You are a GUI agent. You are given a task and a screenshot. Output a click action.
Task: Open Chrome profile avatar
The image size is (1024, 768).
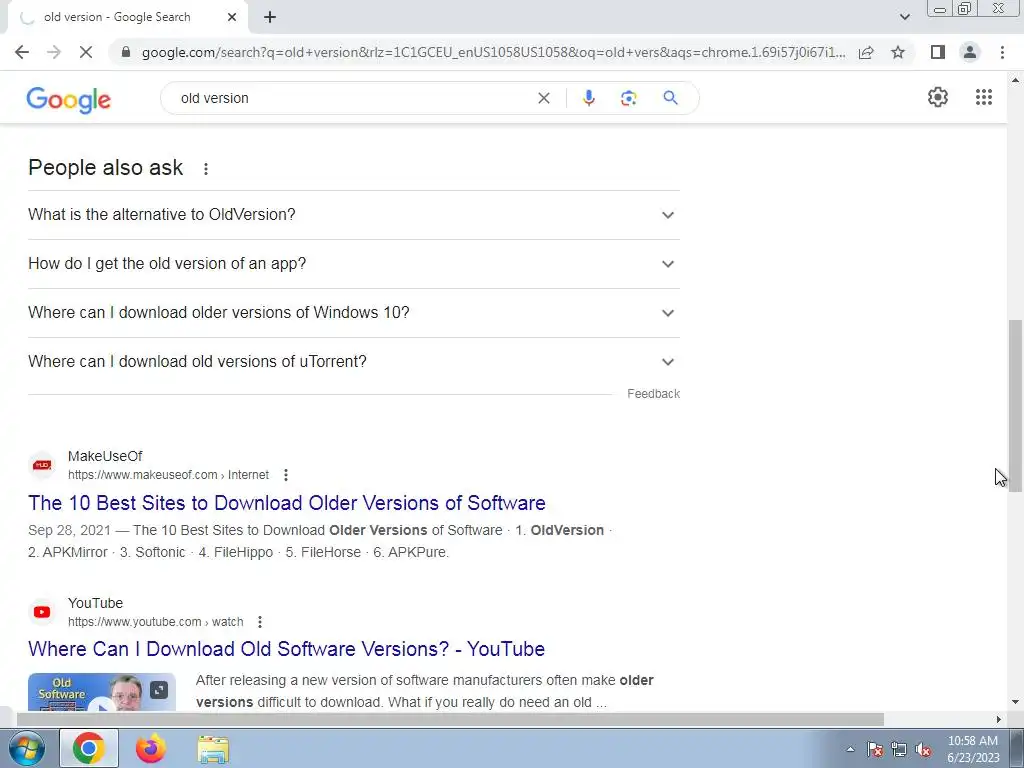(970, 52)
